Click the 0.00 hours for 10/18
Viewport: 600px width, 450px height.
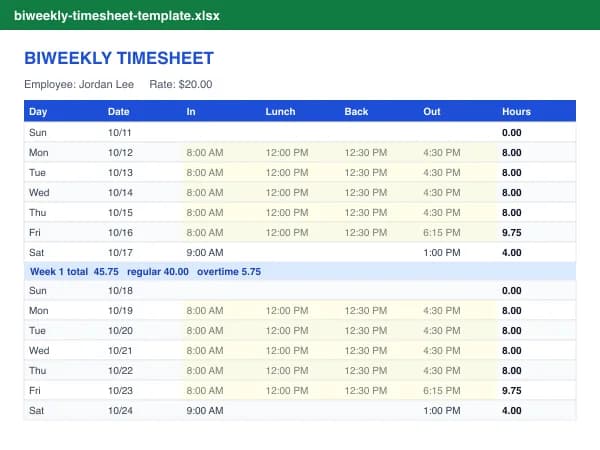tap(512, 290)
